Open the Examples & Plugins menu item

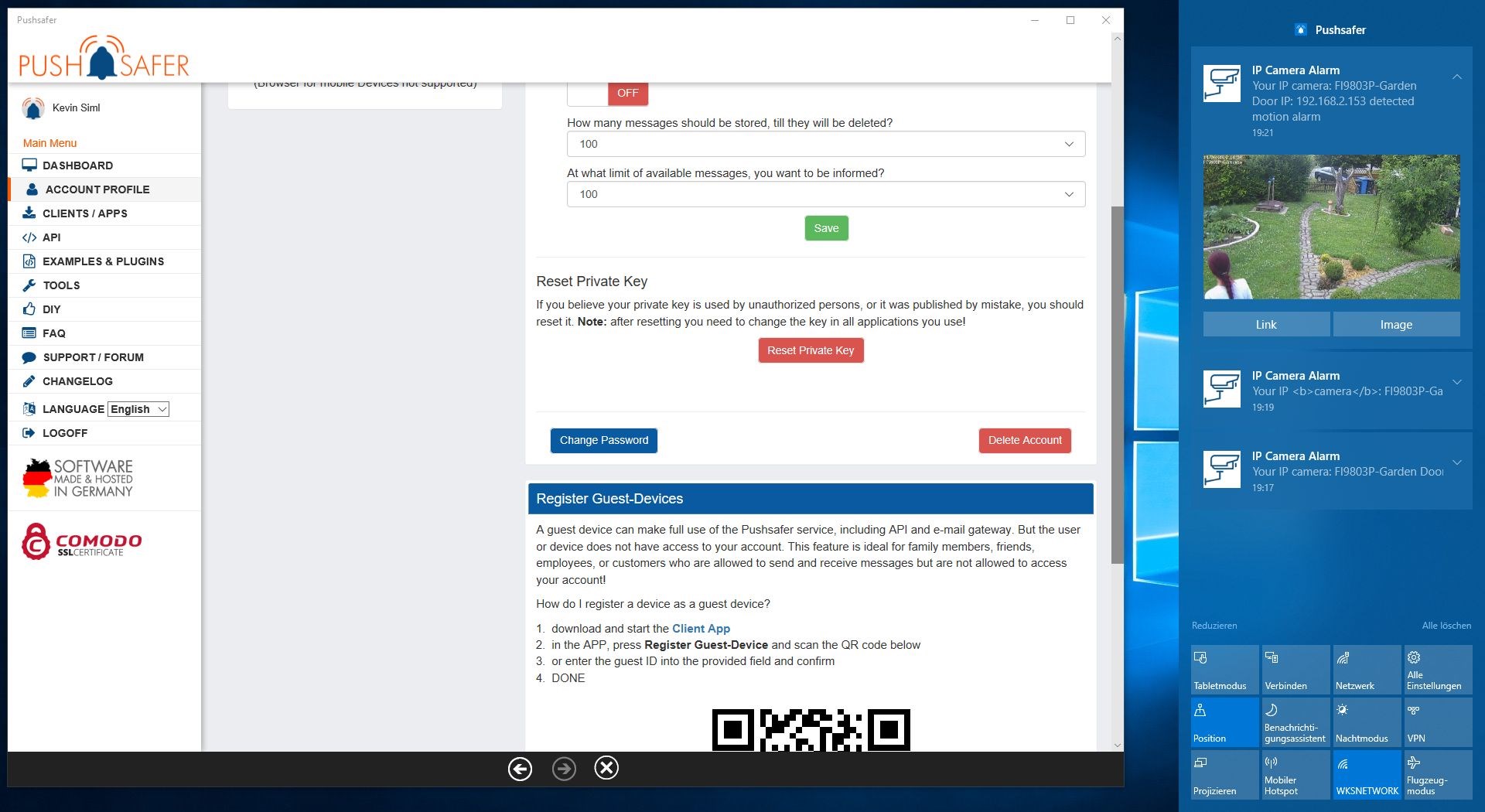point(104,261)
